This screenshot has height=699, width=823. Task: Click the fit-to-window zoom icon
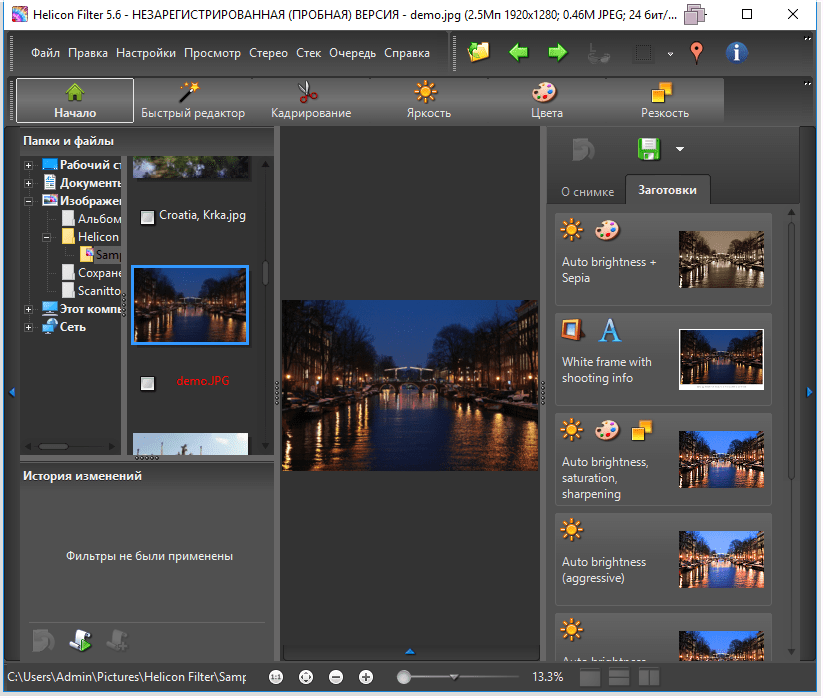306,677
